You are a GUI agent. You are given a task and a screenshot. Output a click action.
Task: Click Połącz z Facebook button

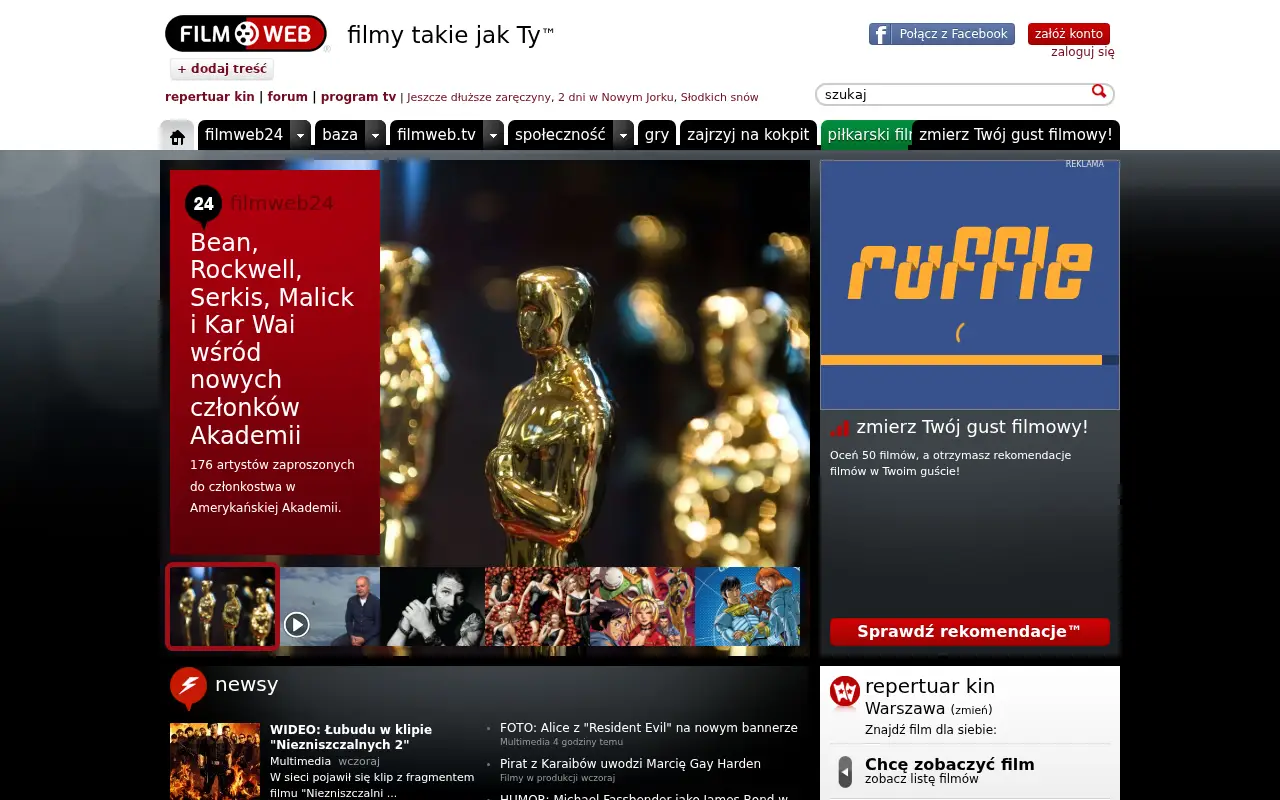coord(942,34)
